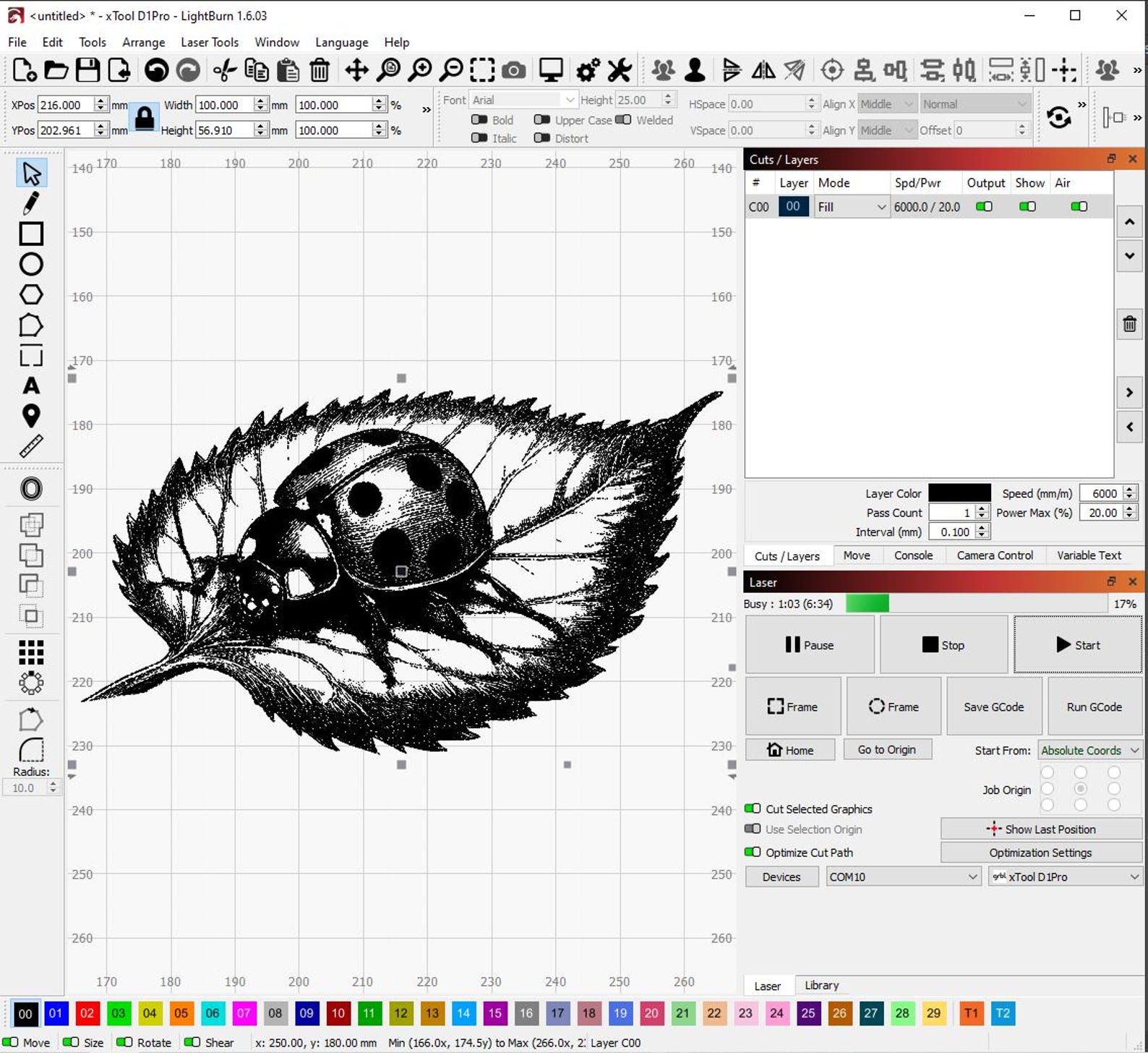Click the Go to Origin button
This screenshot has width=1148, height=1053.
(887, 750)
